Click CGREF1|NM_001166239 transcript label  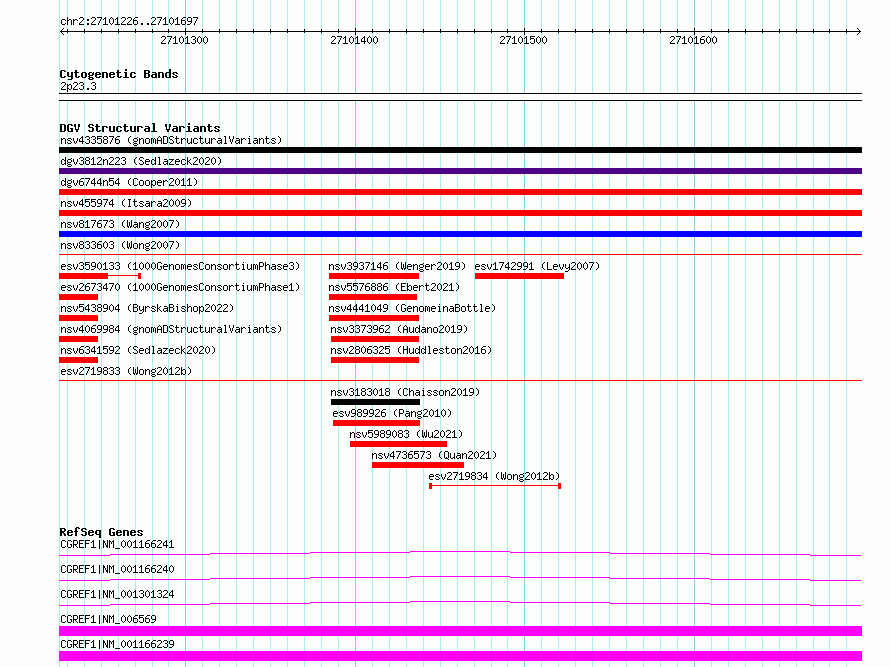click(x=117, y=644)
